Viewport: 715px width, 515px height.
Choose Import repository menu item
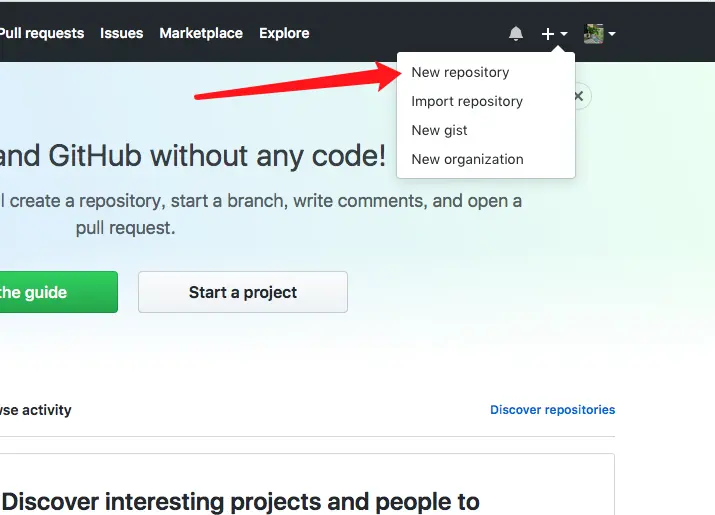pos(486,101)
